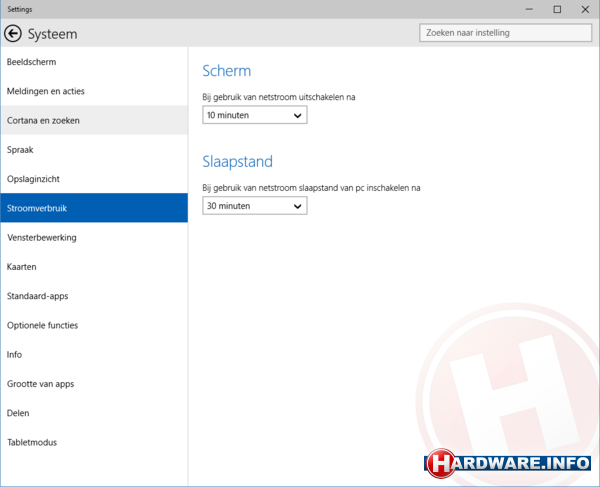Image resolution: width=600 pixels, height=487 pixels.
Task: Expand the 30 minuten sleep dropdown
Action: [254, 206]
